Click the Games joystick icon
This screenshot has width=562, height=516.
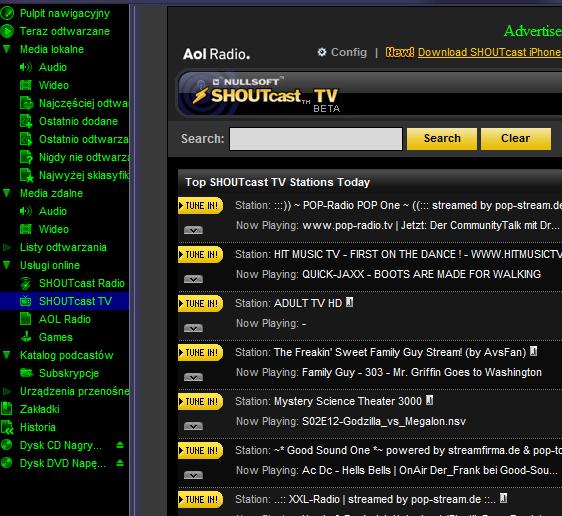[x=26, y=337]
